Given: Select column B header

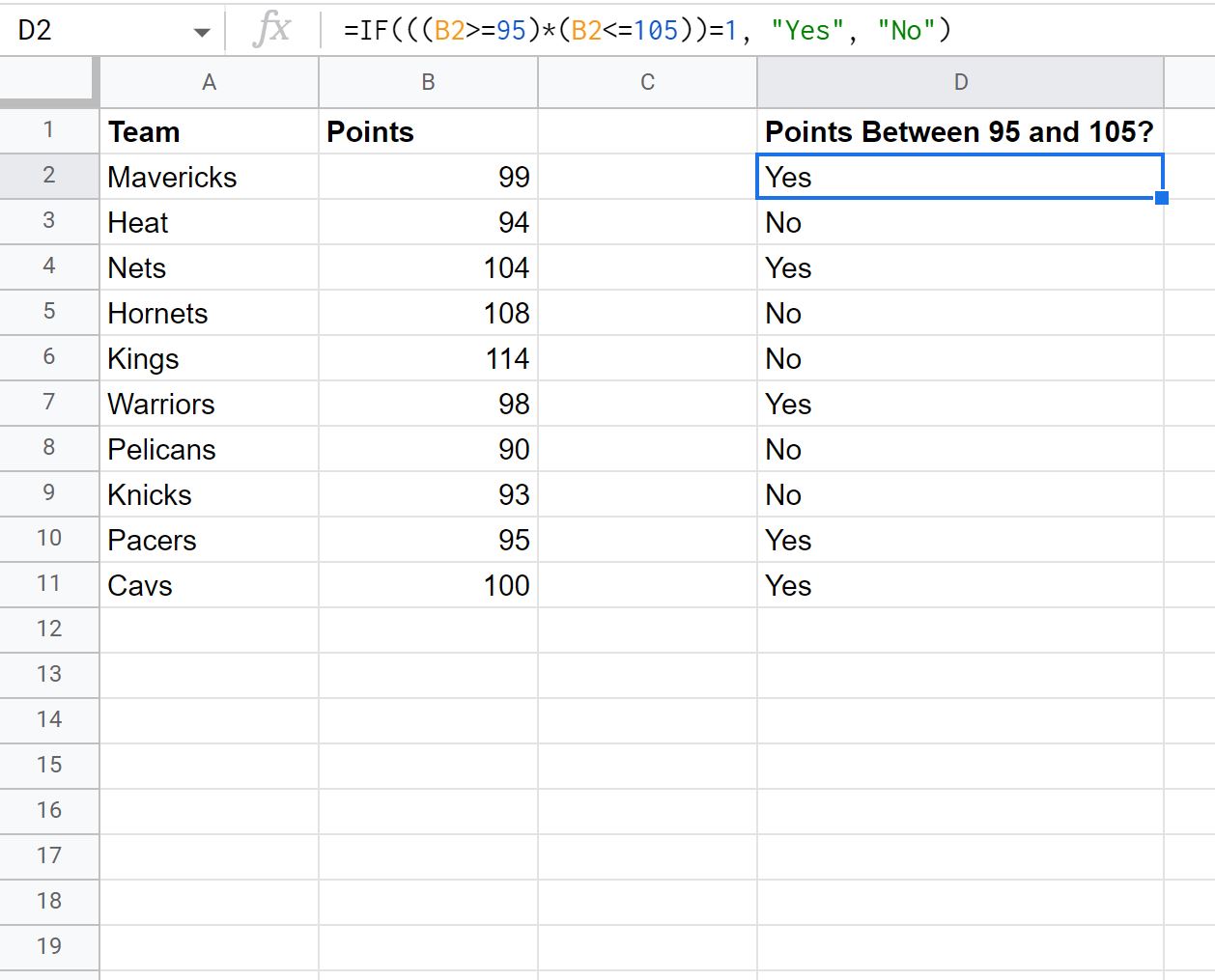Looking at the screenshot, I should [428, 82].
